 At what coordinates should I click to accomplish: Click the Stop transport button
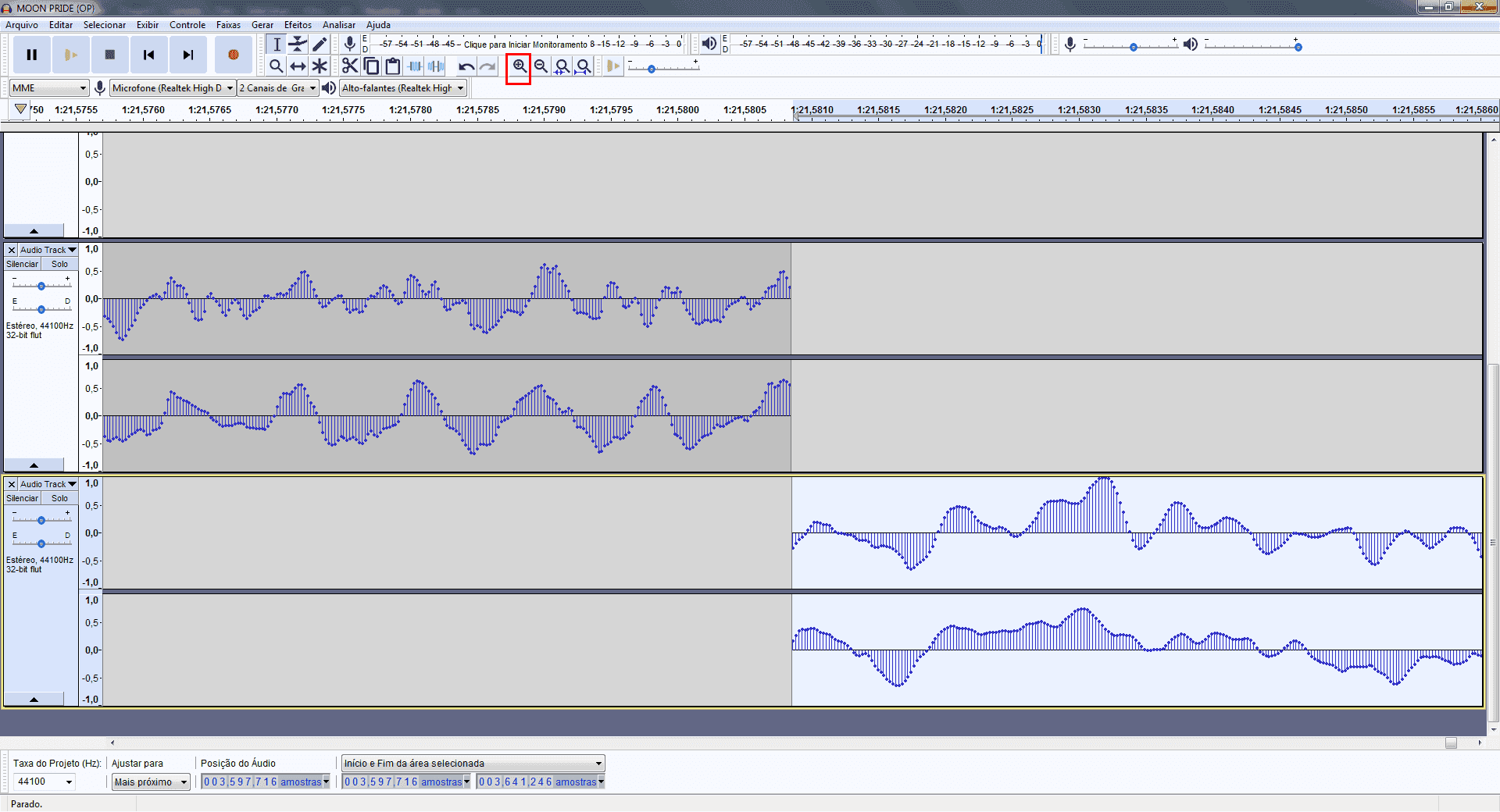point(110,55)
